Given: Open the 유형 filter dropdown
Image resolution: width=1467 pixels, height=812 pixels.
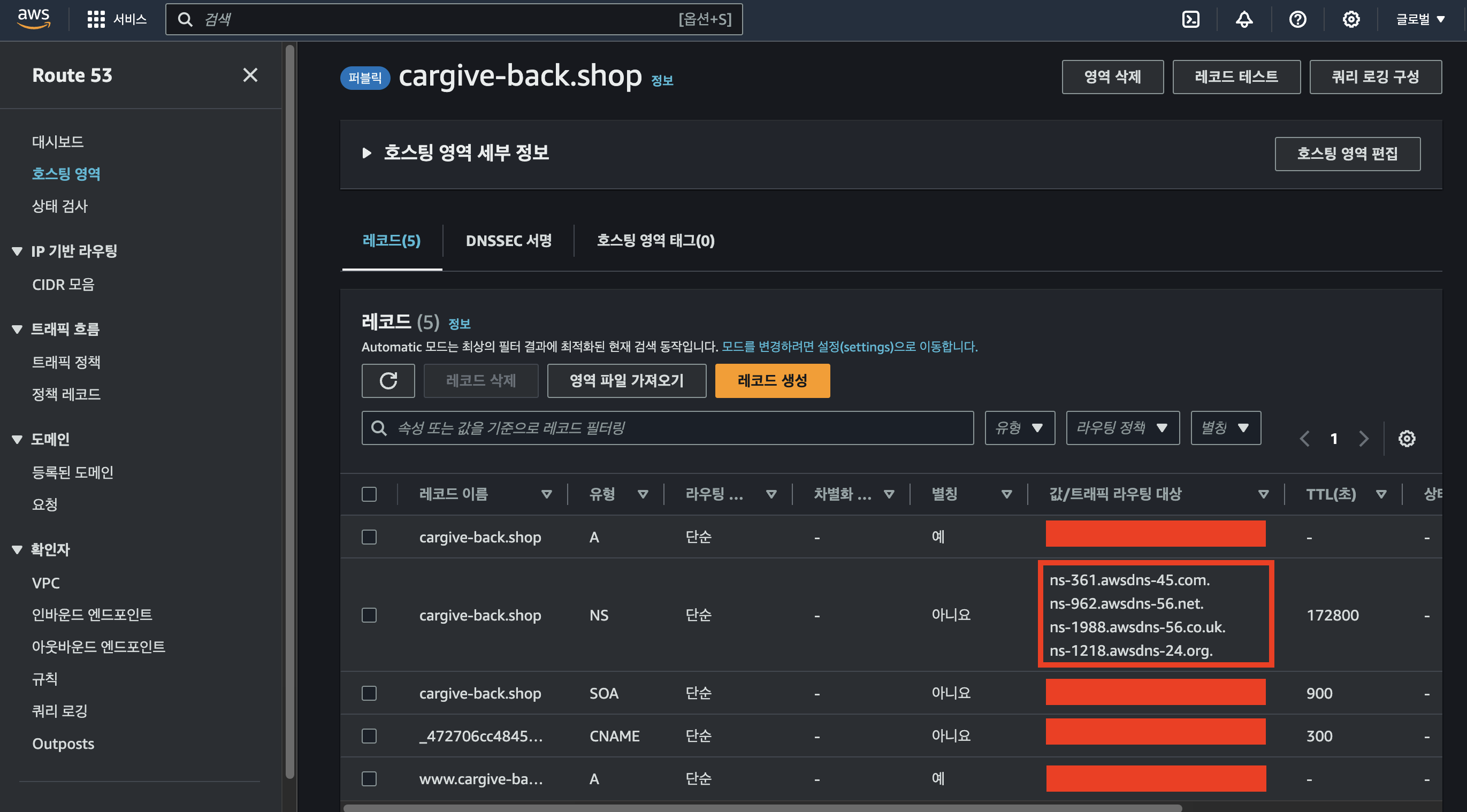Looking at the screenshot, I should 1019,427.
